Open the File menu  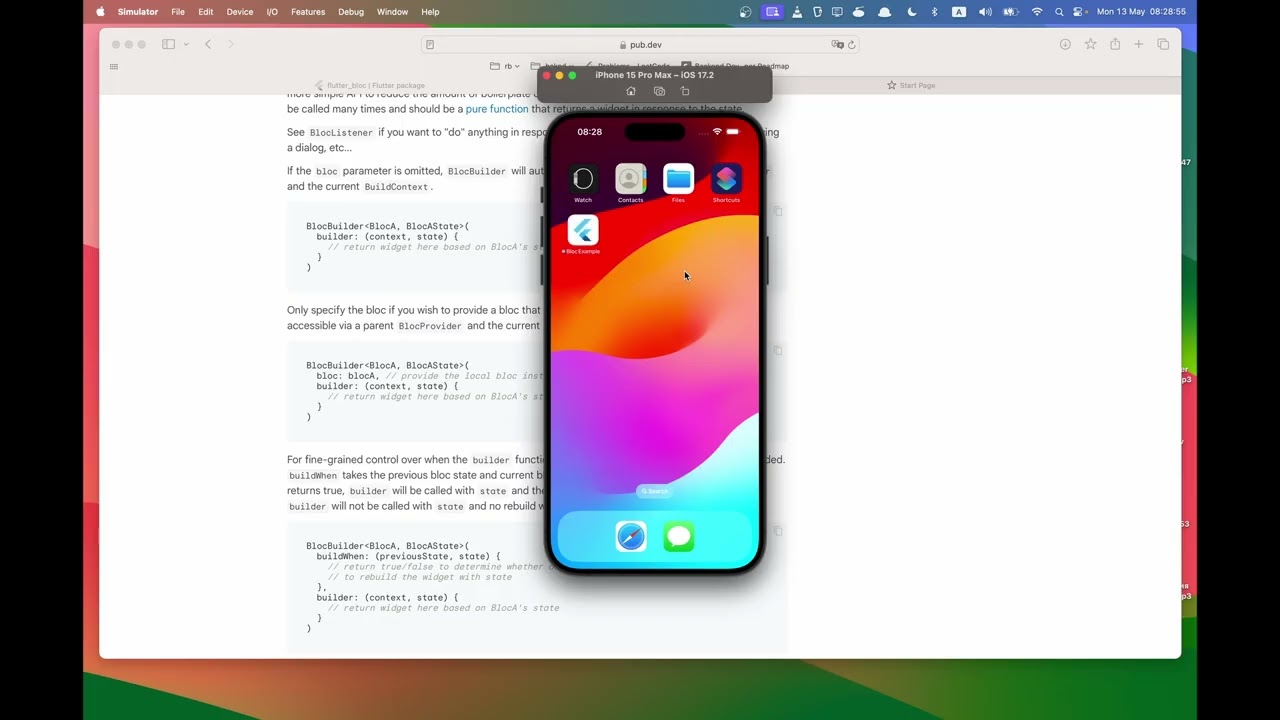[x=178, y=12]
